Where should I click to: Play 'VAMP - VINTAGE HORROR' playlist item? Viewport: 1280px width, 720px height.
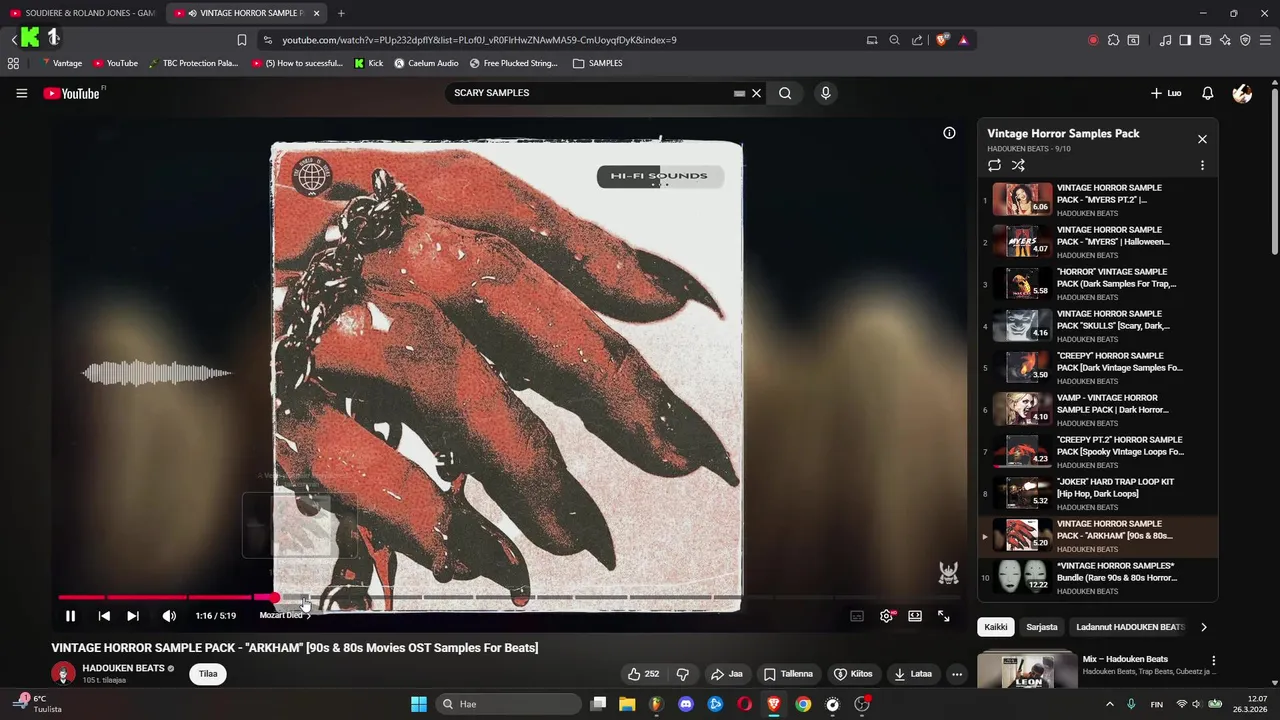pos(1097,410)
